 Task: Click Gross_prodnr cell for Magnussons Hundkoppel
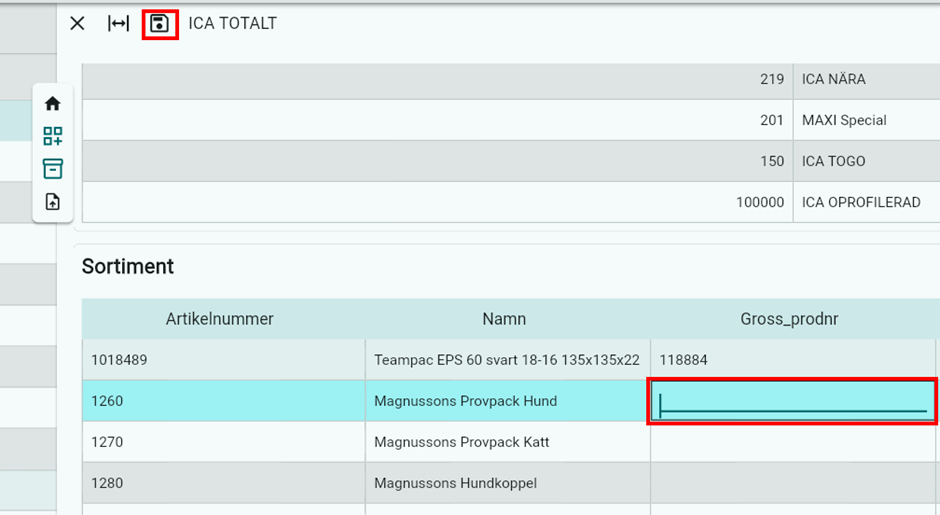pyautogui.click(x=793, y=483)
